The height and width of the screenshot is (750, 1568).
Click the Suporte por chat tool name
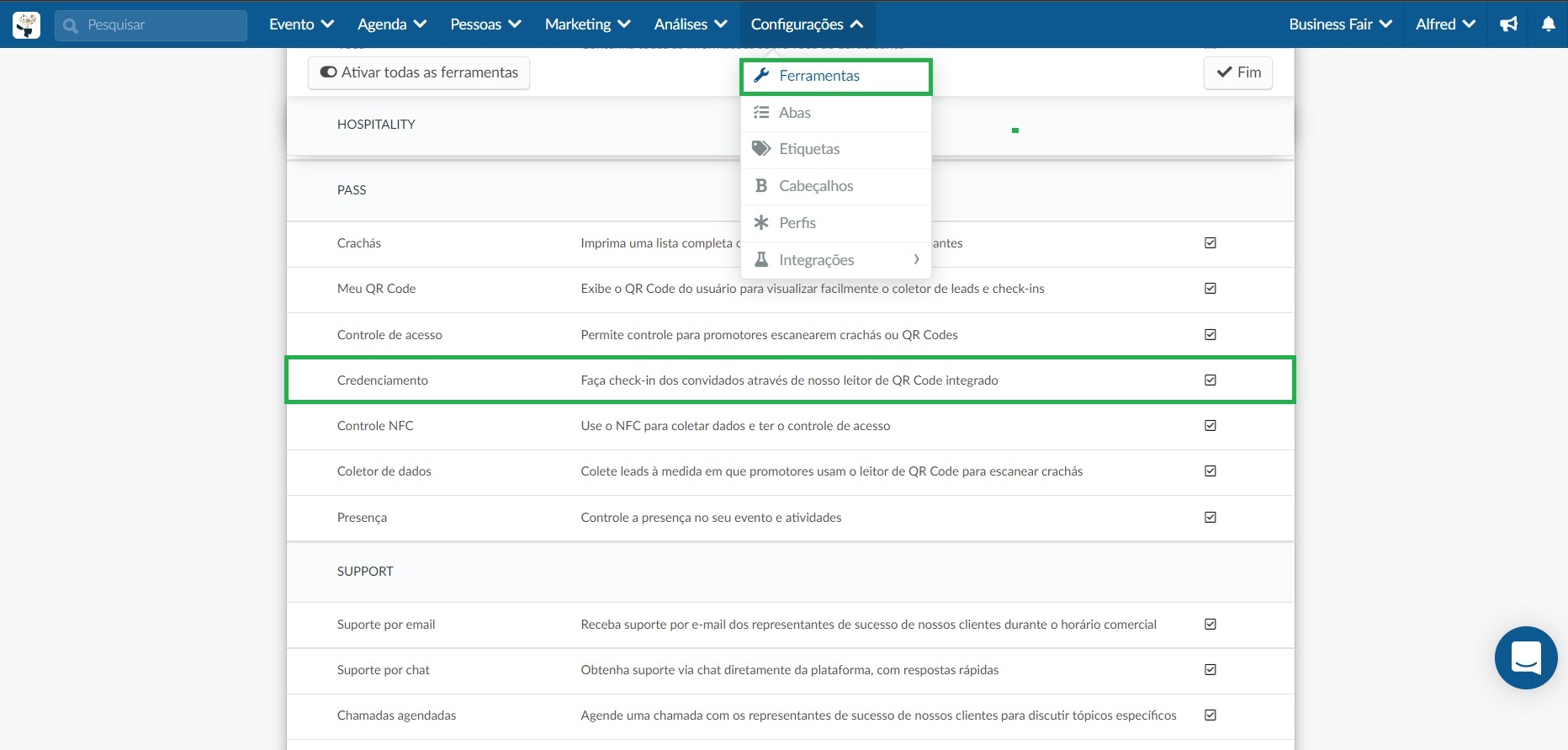coord(384,670)
